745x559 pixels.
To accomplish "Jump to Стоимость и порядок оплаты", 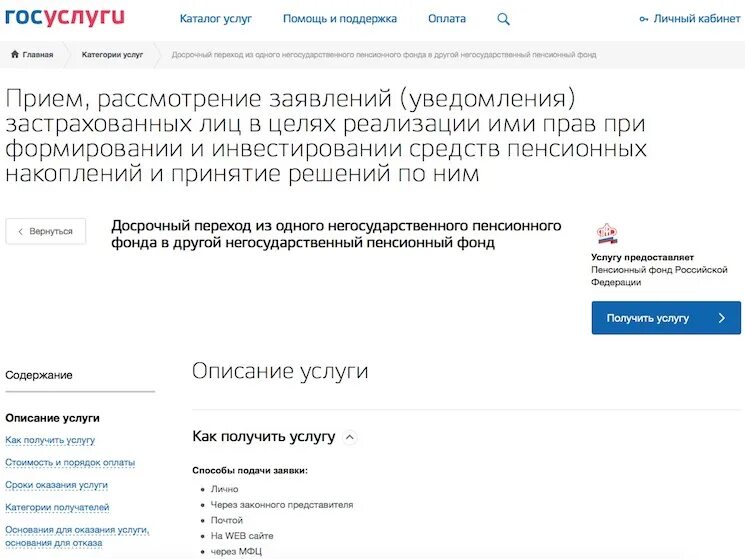I will click(x=70, y=463).
